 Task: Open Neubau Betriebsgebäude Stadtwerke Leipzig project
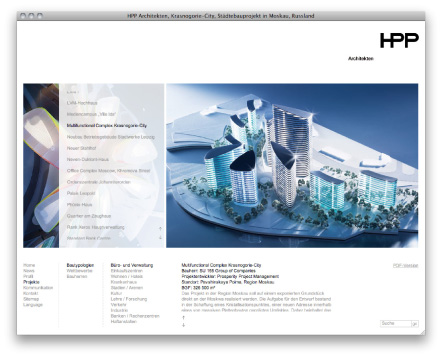click(x=111, y=137)
